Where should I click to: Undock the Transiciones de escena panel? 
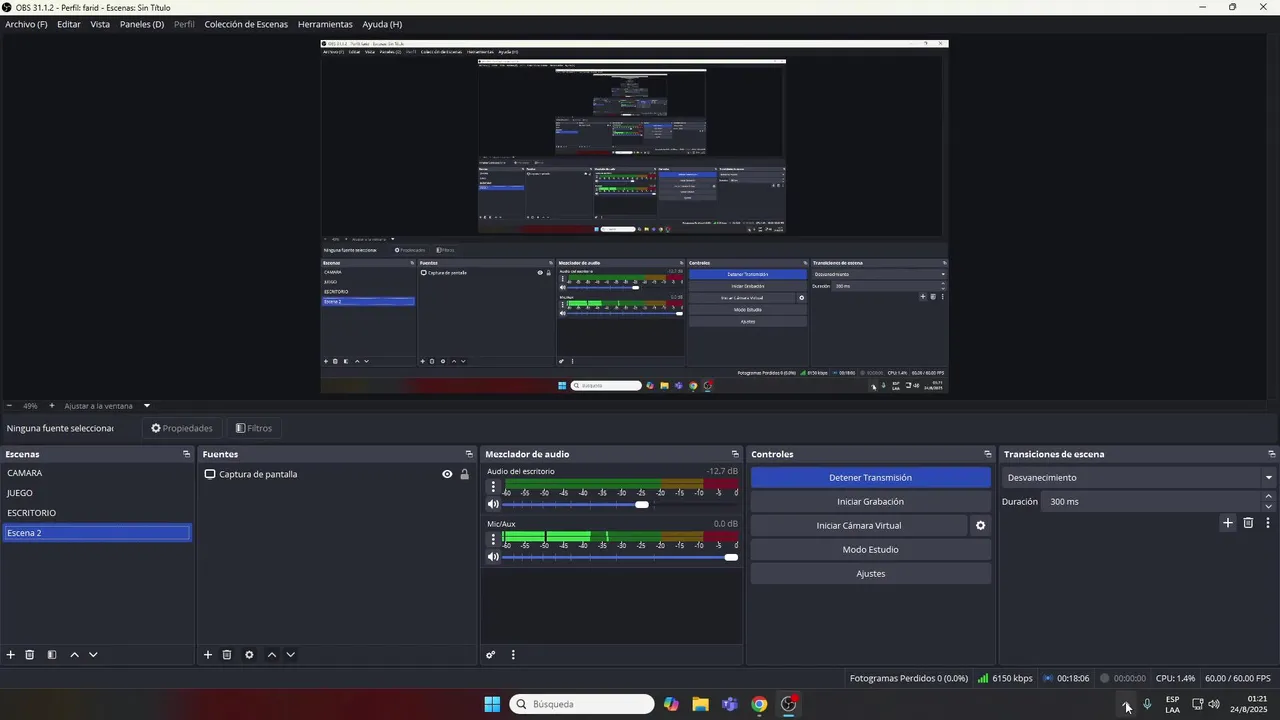tap(1271, 454)
